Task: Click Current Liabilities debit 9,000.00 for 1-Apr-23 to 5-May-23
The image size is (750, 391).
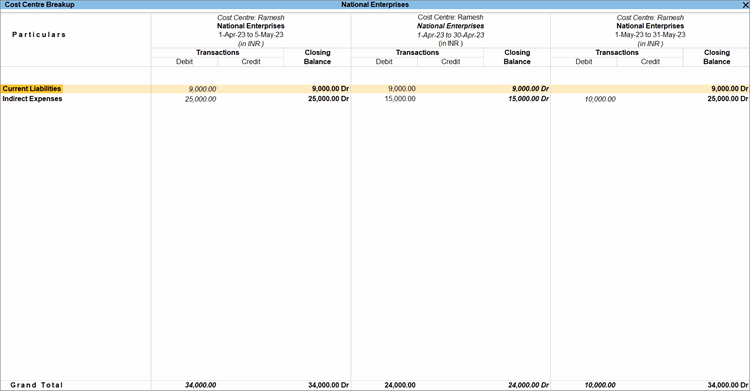Action: click(x=202, y=89)
